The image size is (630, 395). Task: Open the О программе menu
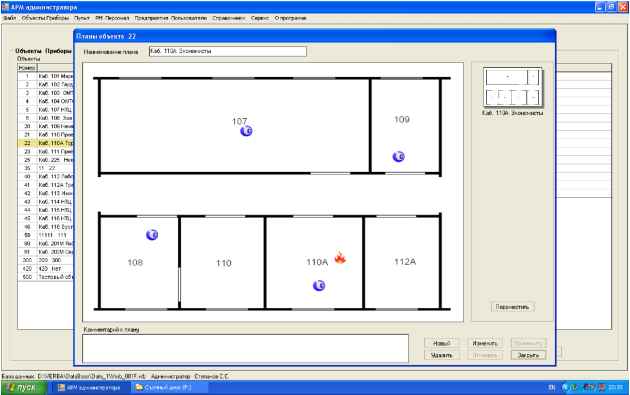tap(290, 18)
